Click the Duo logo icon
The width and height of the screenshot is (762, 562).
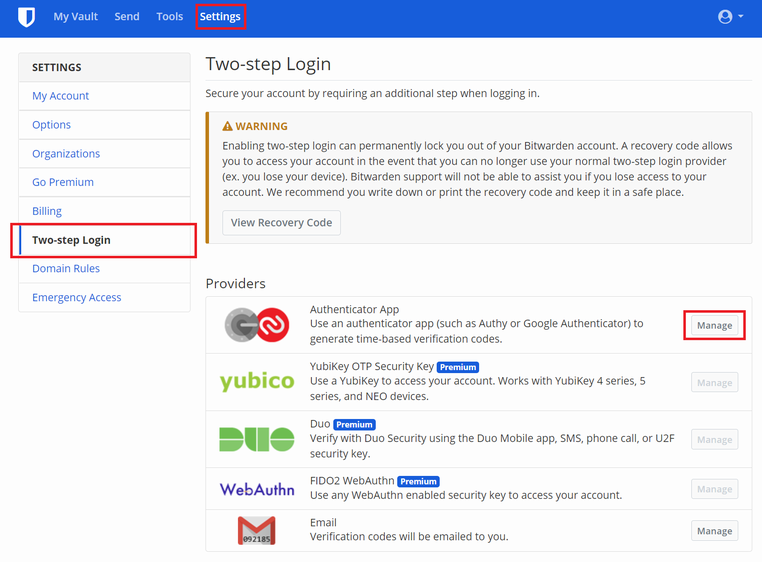(x=257, y=439)
